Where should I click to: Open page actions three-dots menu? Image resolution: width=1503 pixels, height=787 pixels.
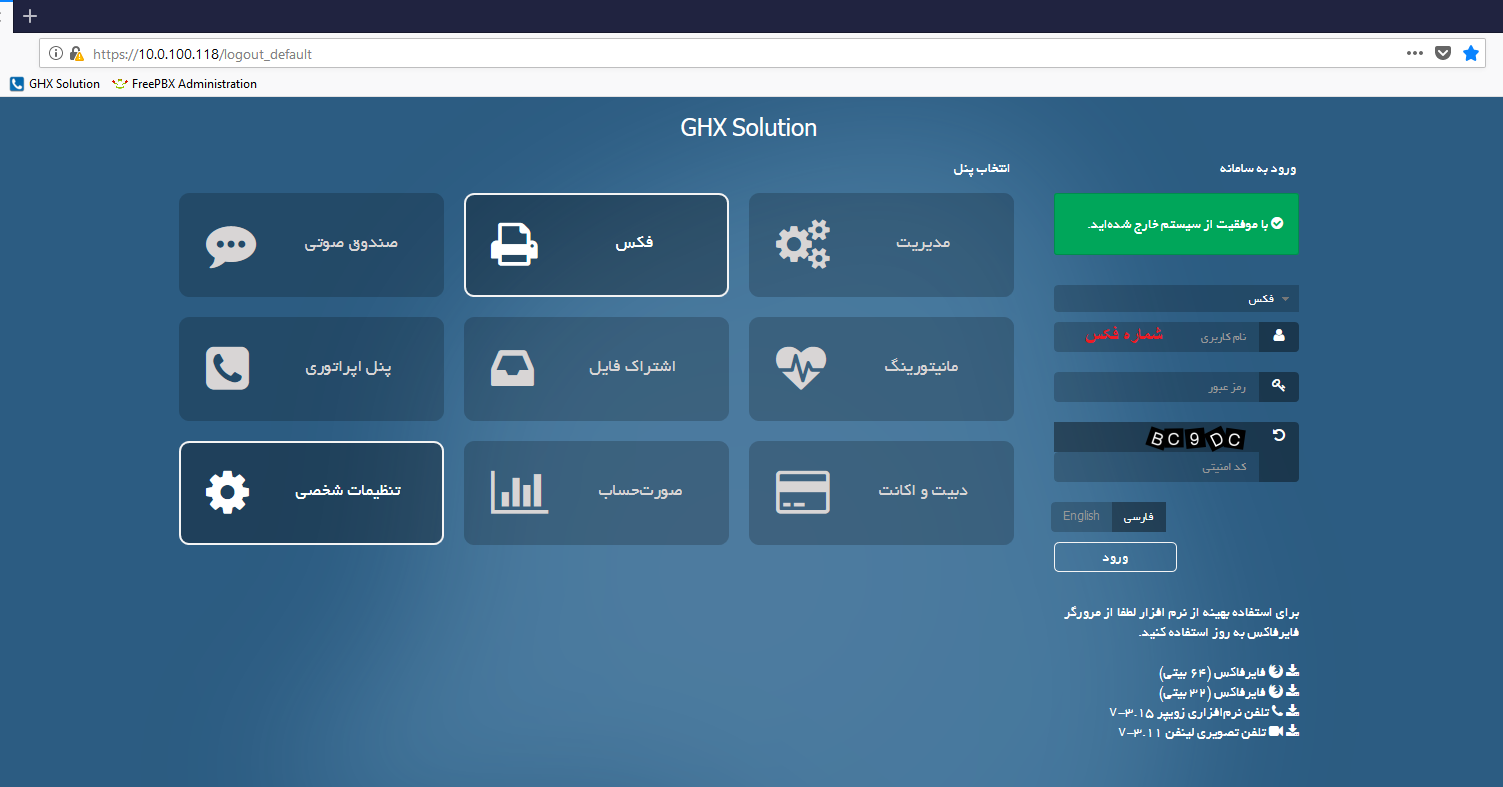pyautogui.click(x=1415, y=53)
